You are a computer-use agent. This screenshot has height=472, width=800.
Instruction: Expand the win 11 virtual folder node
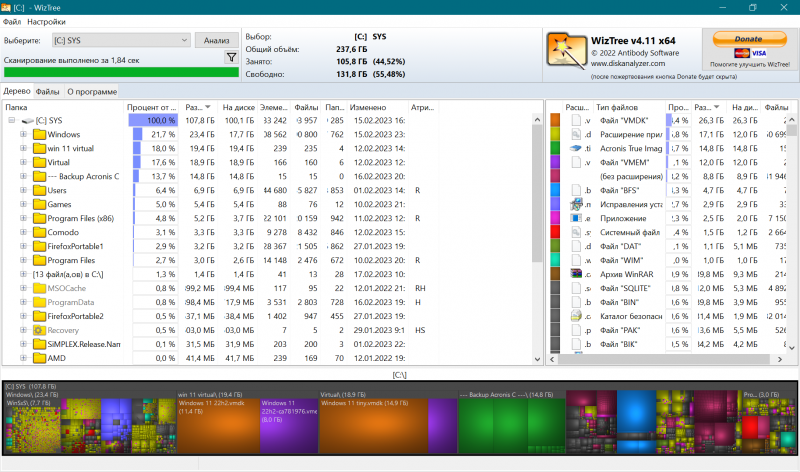point(23,148)
